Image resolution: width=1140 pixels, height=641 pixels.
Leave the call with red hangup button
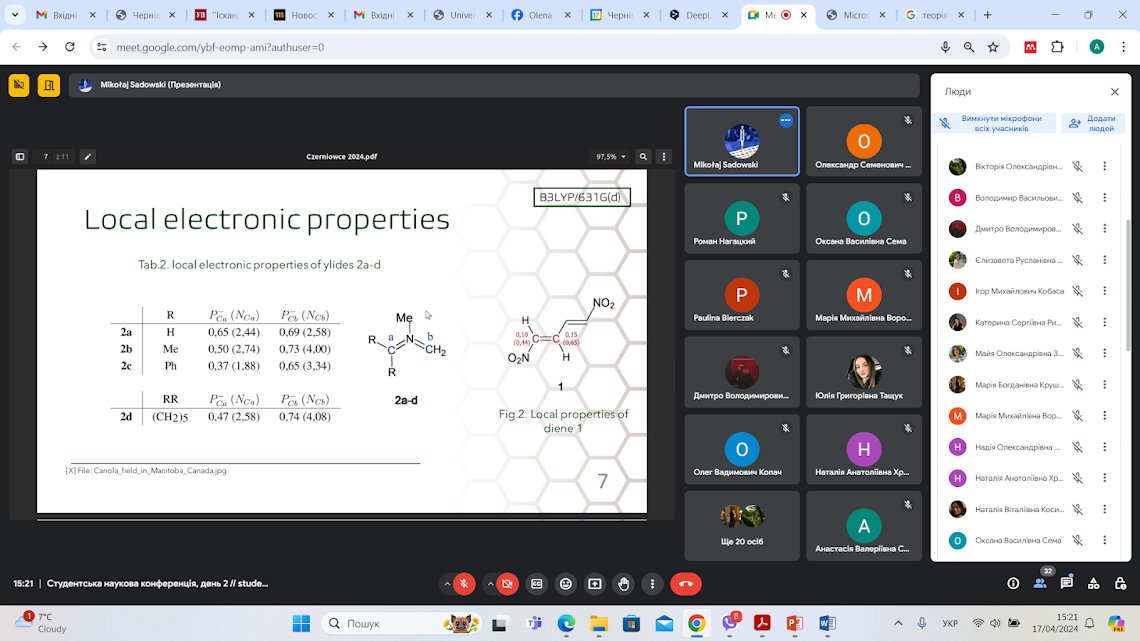click(x=686, y=584)
